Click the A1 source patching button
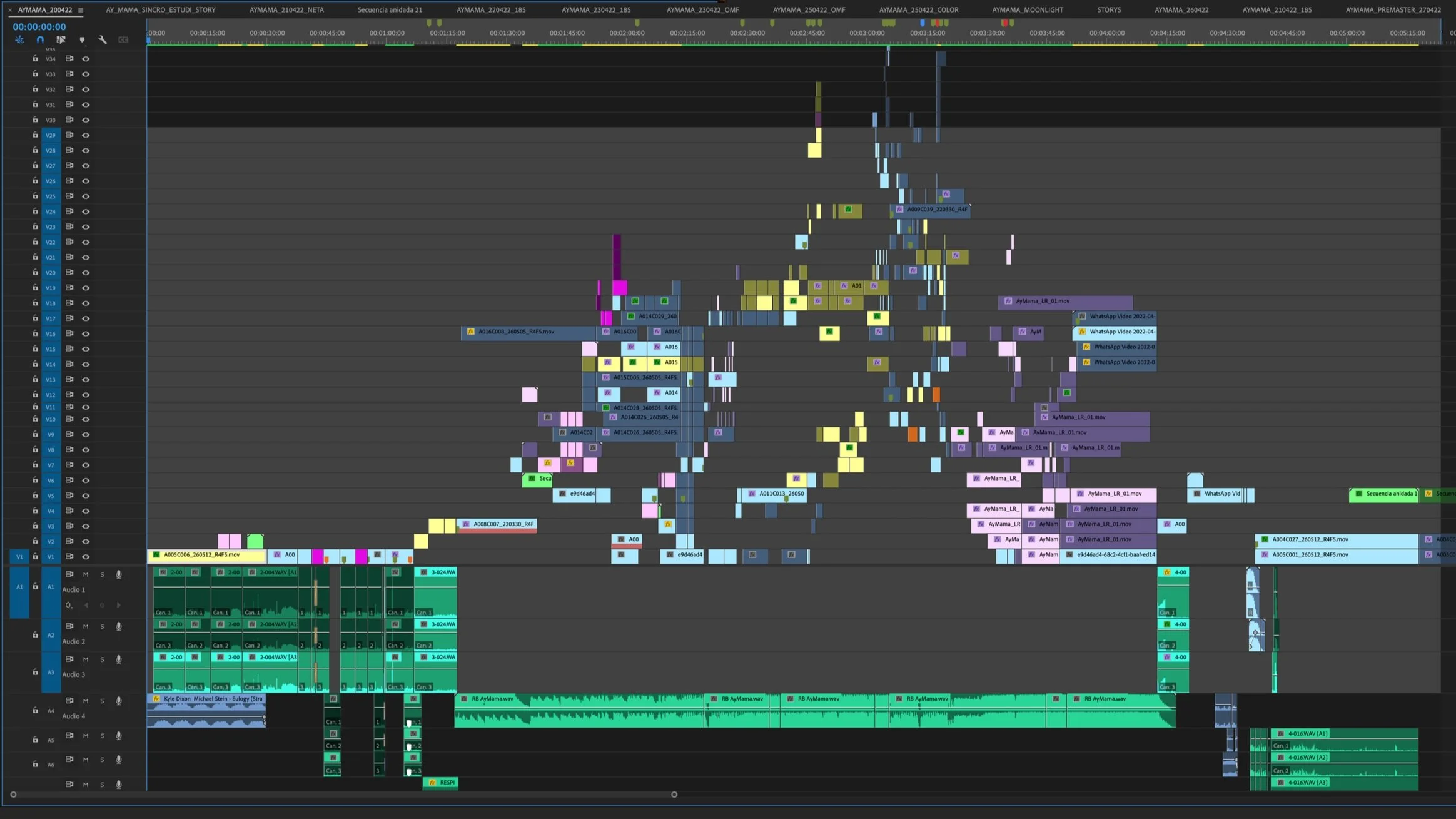This screenshot has width=1456, height=819. (x=19, y=587)
